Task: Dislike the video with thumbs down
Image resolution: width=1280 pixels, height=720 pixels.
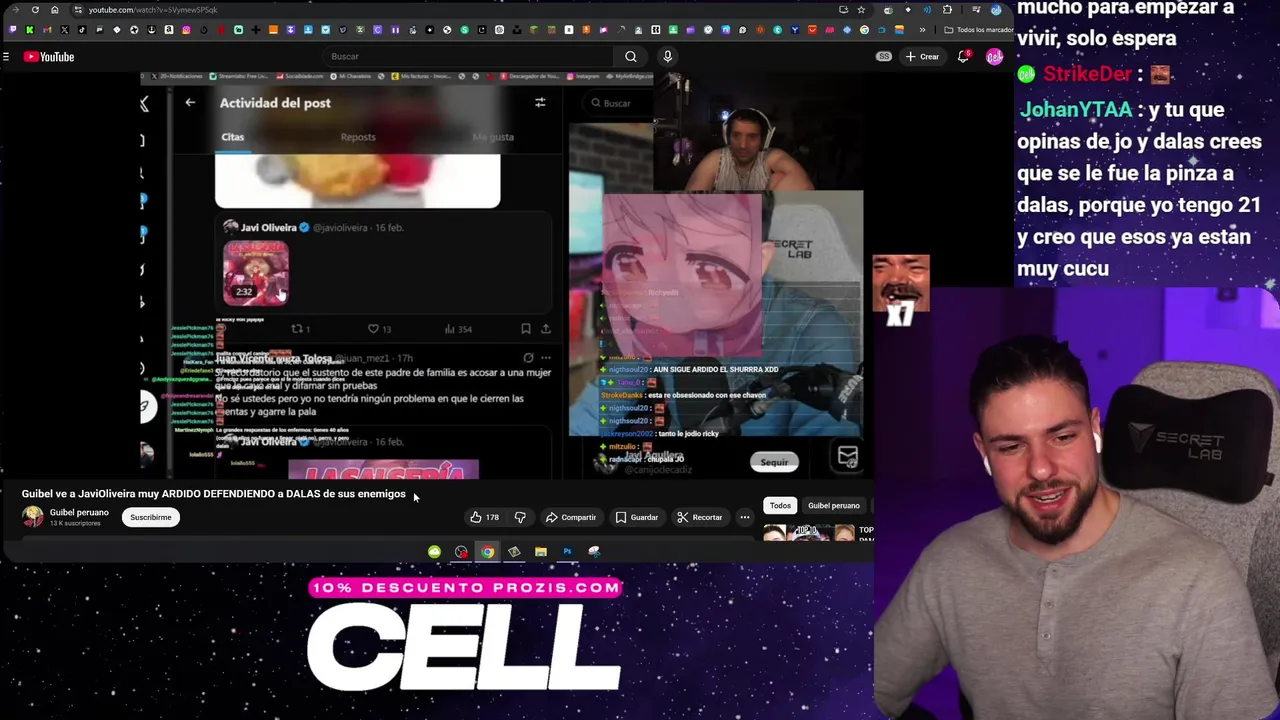Action: pos(520,517)
